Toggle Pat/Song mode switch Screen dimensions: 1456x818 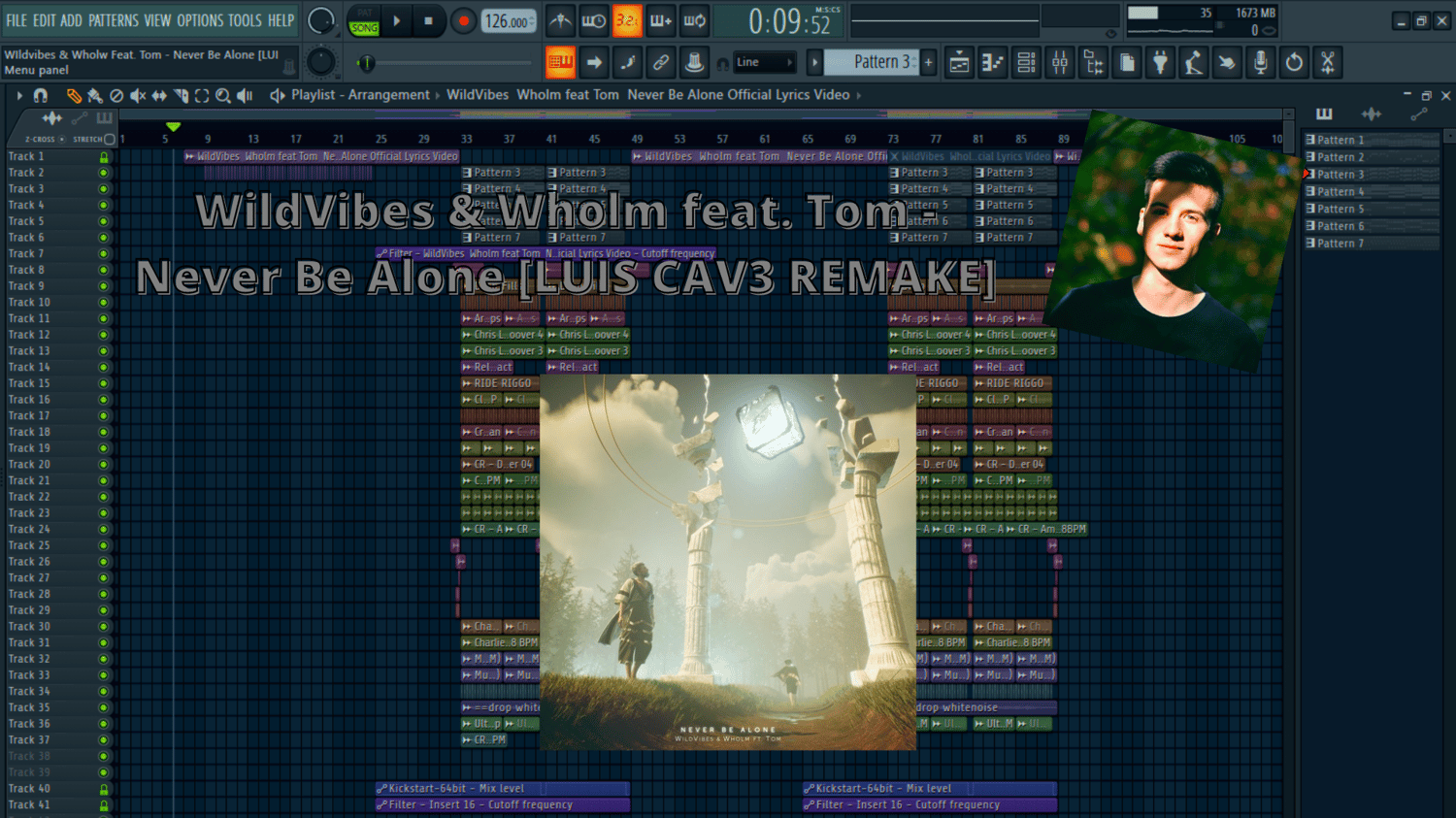click(x=364, y=21)
